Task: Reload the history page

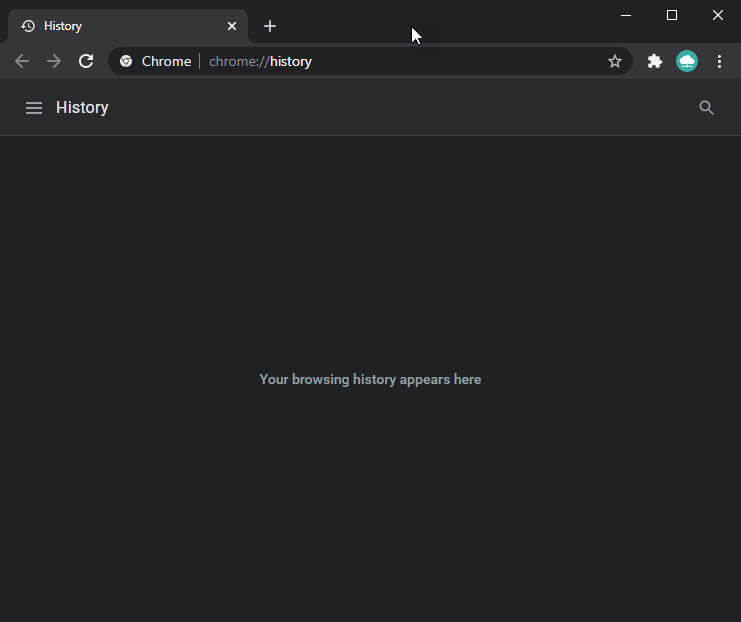Action: (x=86, y=61)
